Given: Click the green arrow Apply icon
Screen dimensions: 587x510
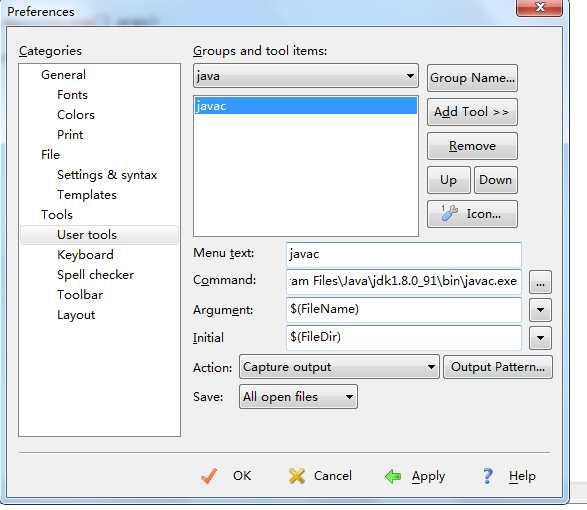Looking at the screenshot, I should pyautogui.click(x=393, y=476).
